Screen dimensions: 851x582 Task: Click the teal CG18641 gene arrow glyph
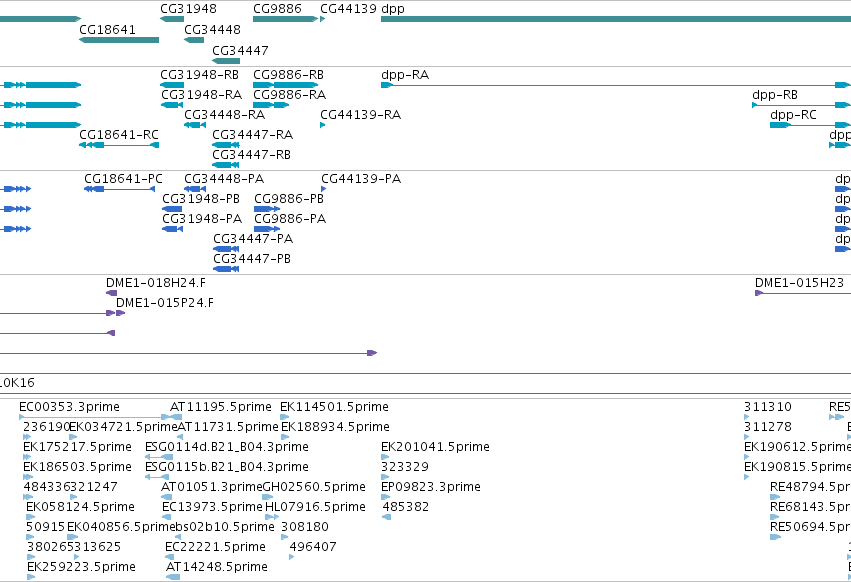point(119,40)
